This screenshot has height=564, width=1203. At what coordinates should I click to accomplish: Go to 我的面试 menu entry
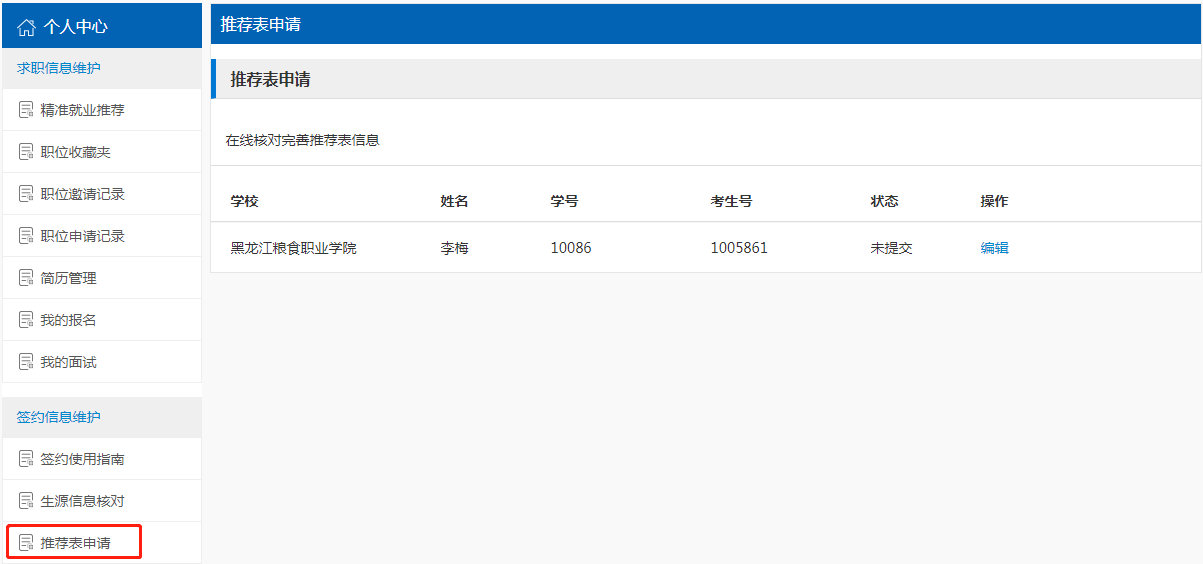pyautogui.click(x=68, y=362)
